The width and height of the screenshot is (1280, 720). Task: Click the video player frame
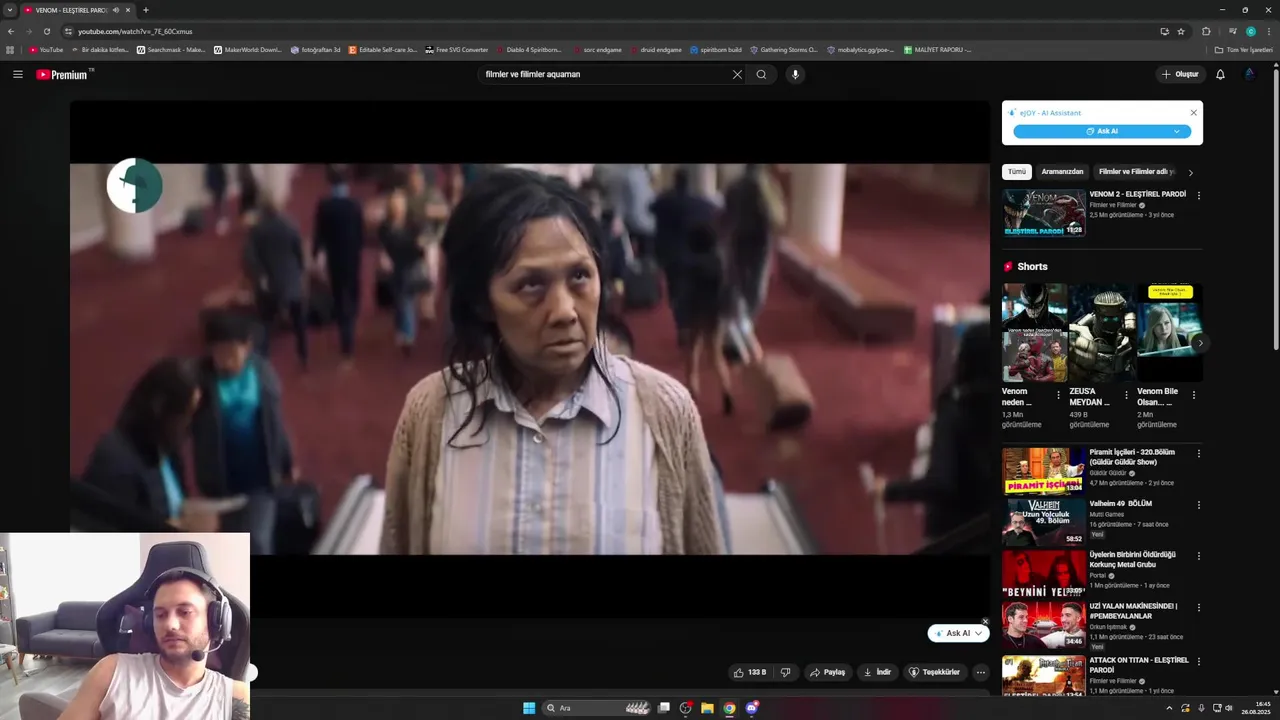pyautogui.click(x=530, y=360)
